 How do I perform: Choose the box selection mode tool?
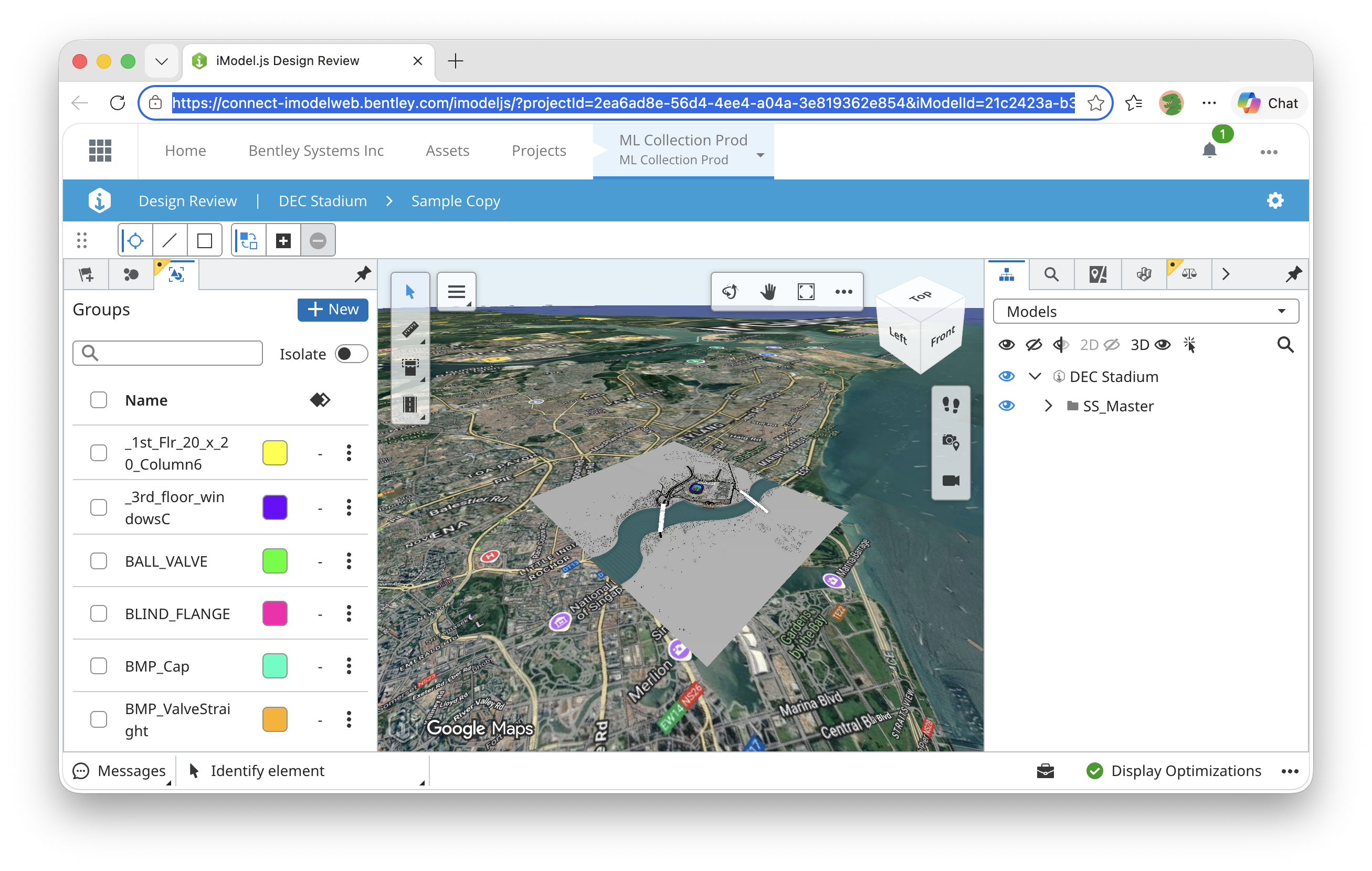[205, 241]
